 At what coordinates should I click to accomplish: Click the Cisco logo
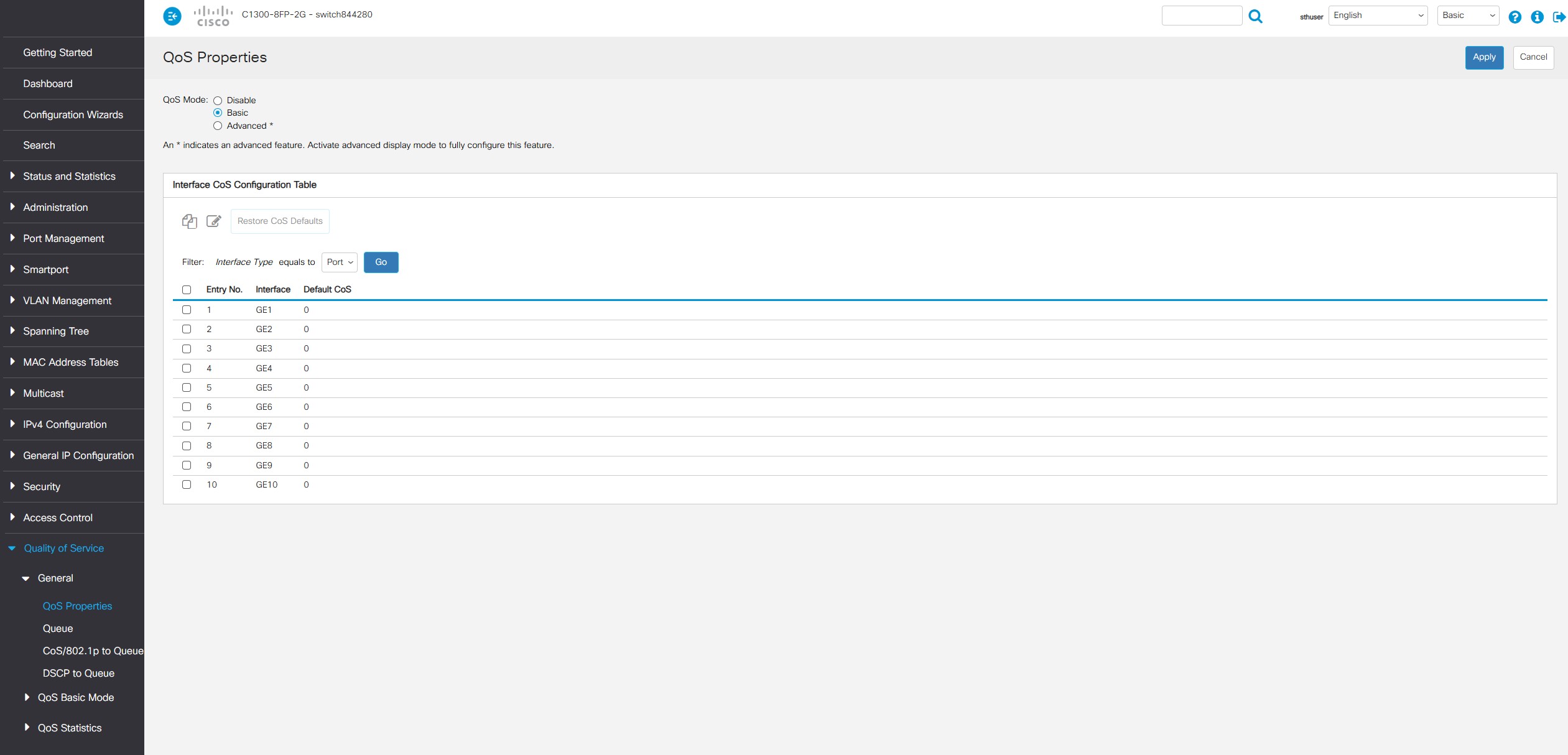(x=213, y=16)
